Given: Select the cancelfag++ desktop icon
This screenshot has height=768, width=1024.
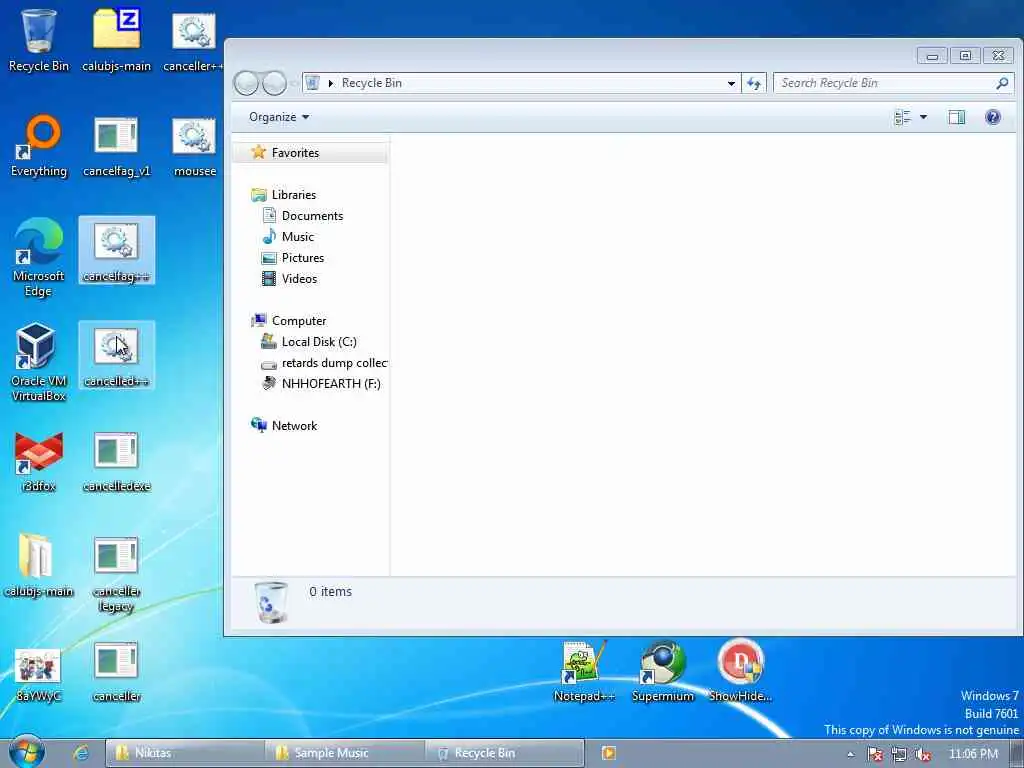Looking at the screenshot, I should coord(116,251).
